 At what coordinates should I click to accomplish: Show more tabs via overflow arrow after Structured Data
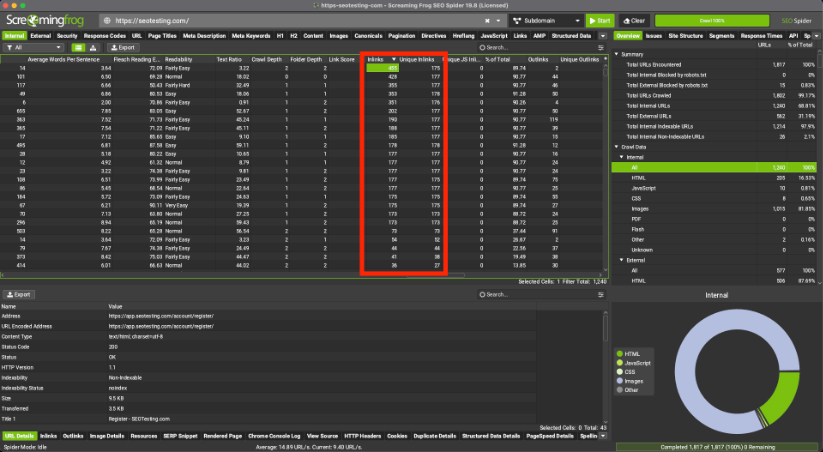coord(601,35)
